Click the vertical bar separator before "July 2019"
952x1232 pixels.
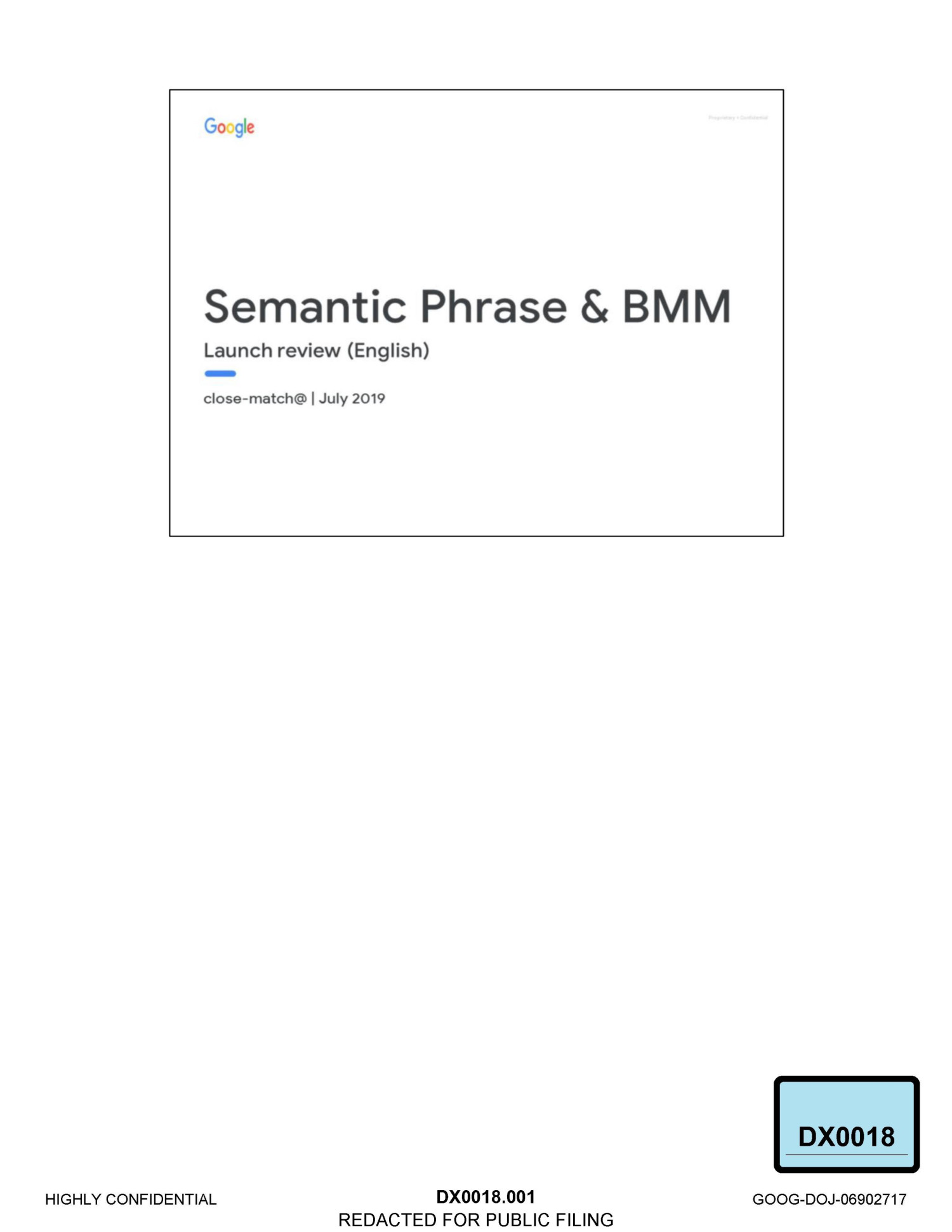(x=313, y=399)
